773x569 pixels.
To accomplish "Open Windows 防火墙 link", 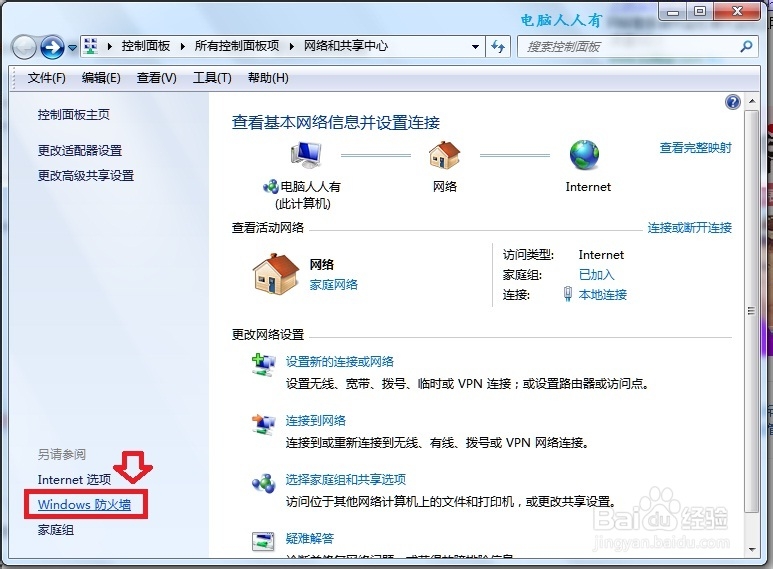I will (x=84, y=504).
